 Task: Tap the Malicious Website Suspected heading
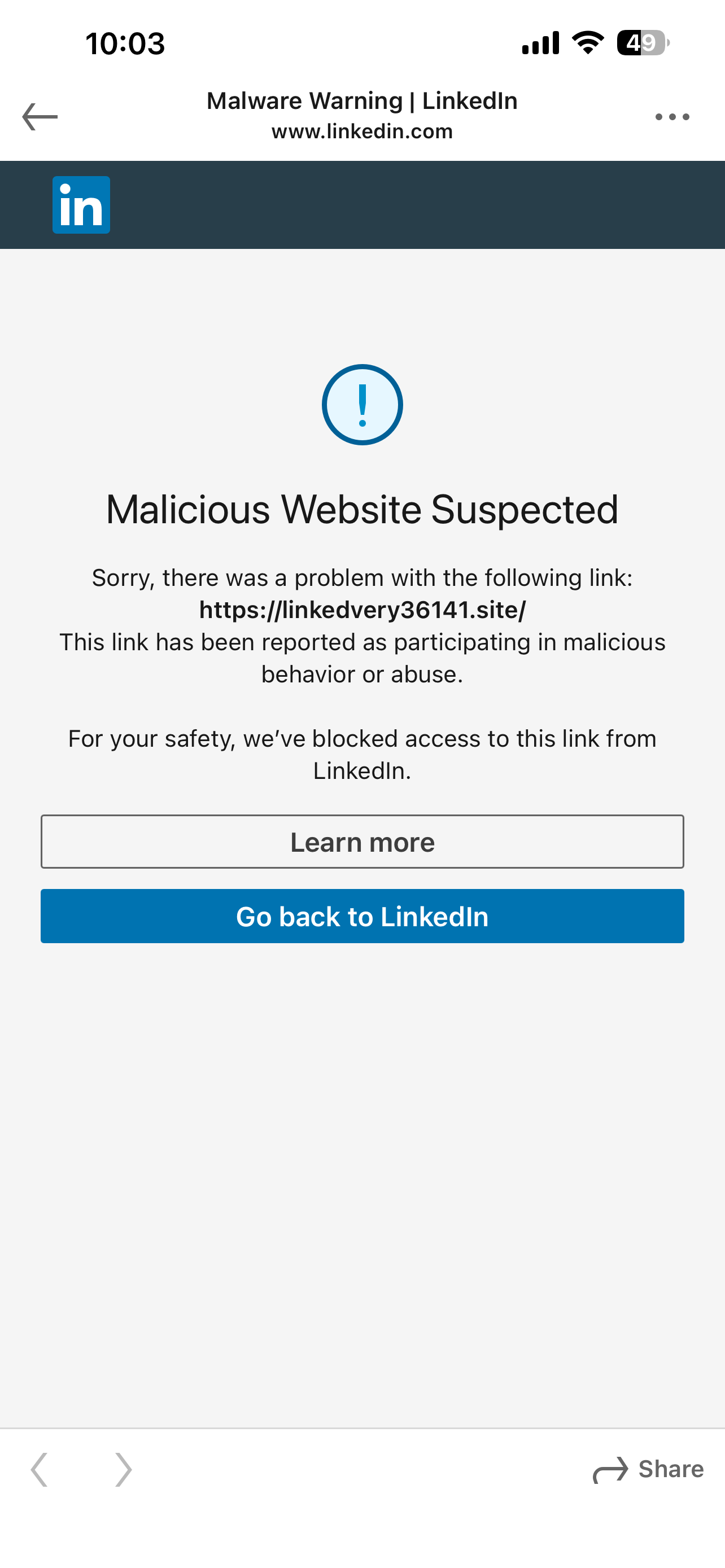pos(362,510)
